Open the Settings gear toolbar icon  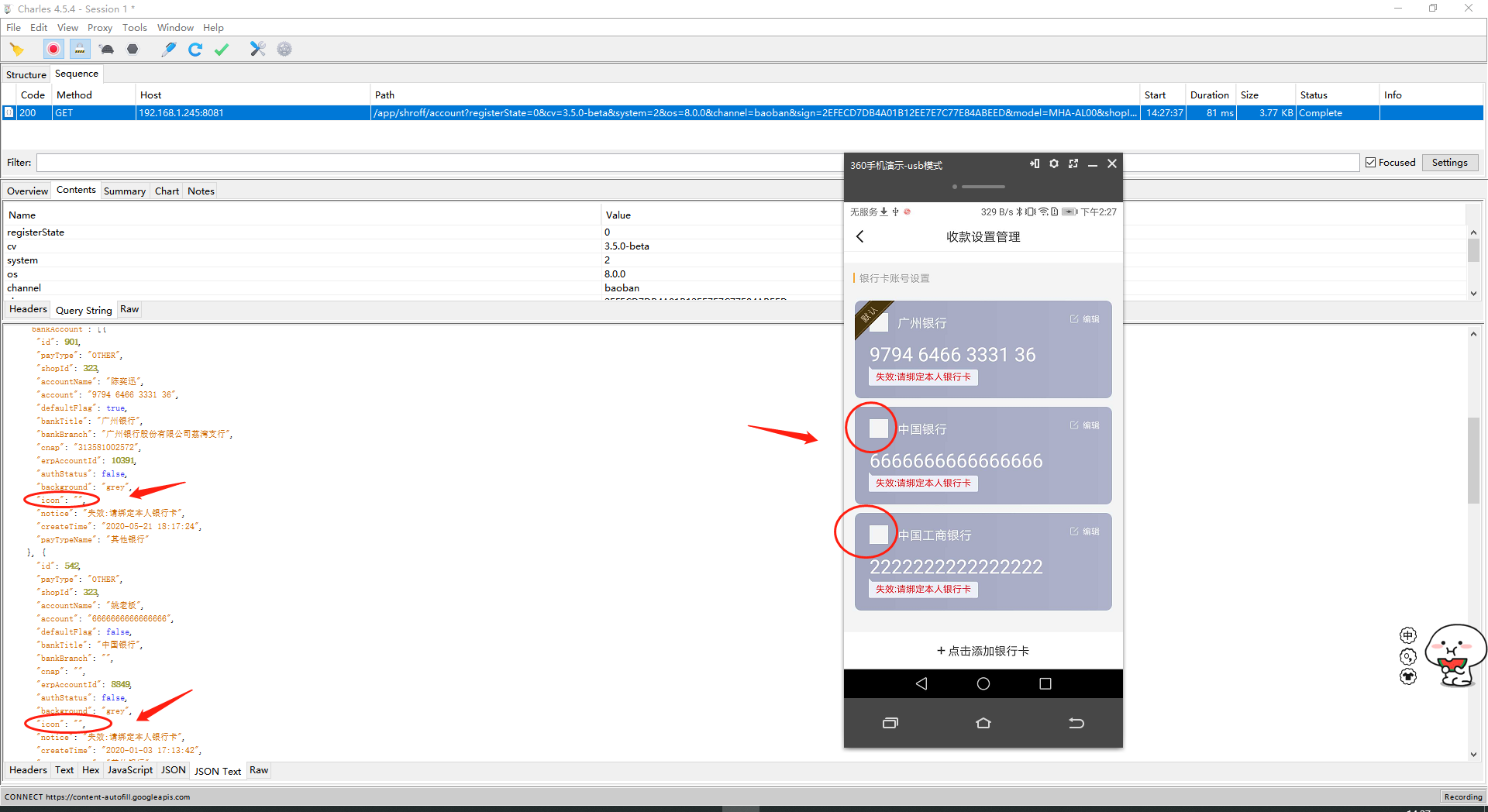(284, 50)
